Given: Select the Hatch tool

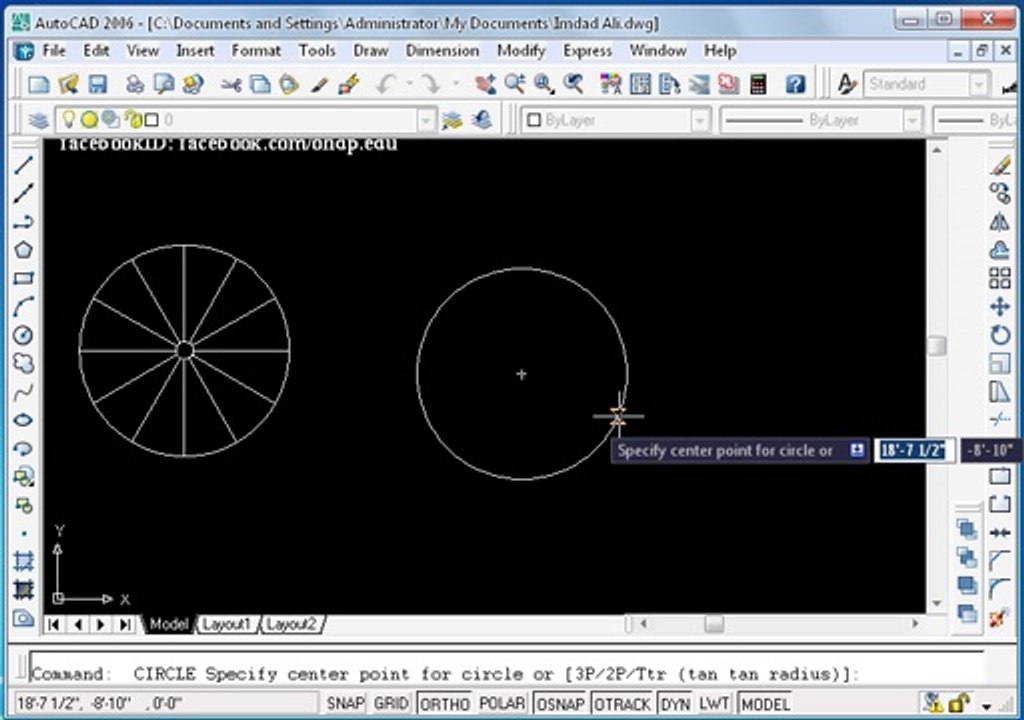Looking at the screenshot, I should [x=24, y=561].
